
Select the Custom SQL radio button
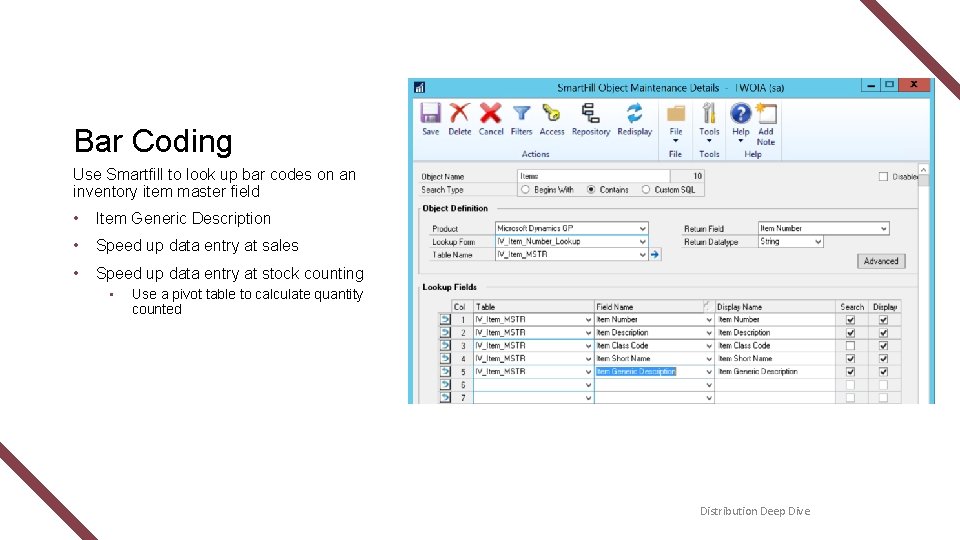pyautogui.click(x=646, y=190)
